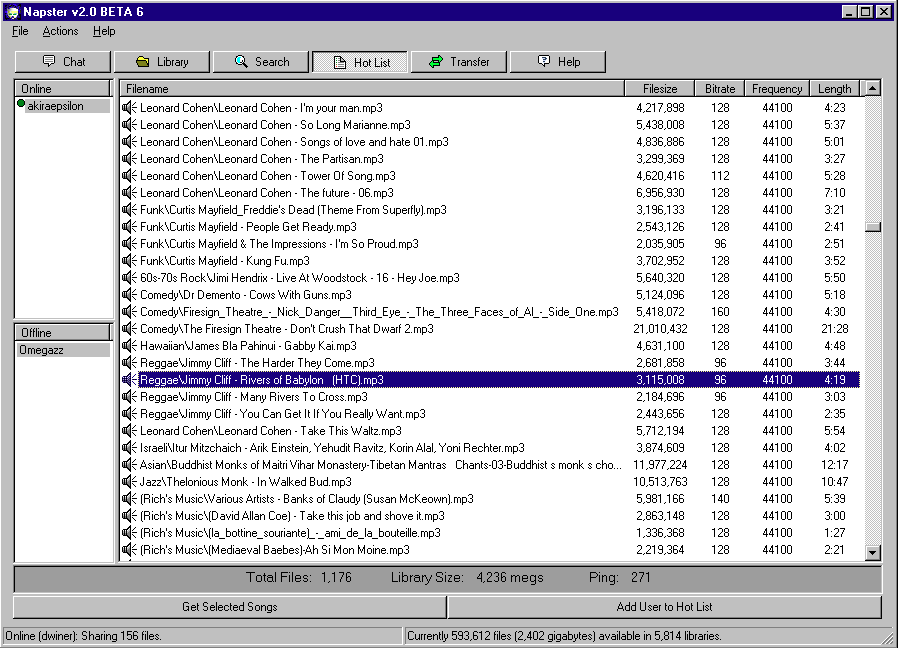Sort by Filesize column header
Screen dimensions: 898x648
coord(660,89)
